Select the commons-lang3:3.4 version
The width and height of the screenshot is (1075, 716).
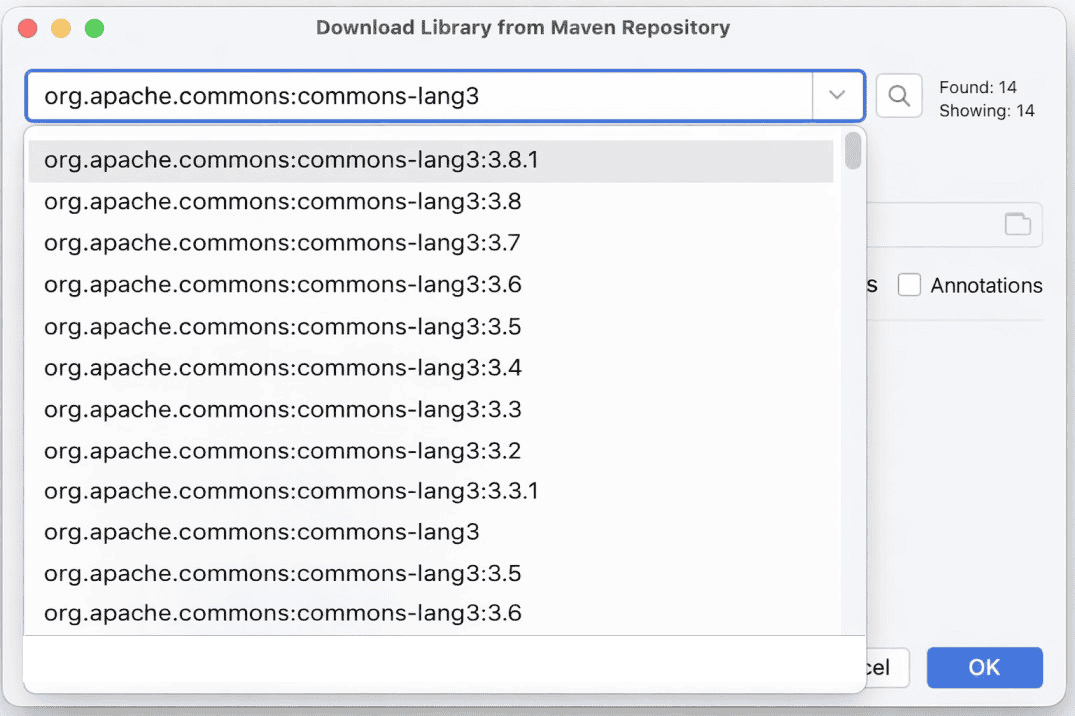[283, 368]
